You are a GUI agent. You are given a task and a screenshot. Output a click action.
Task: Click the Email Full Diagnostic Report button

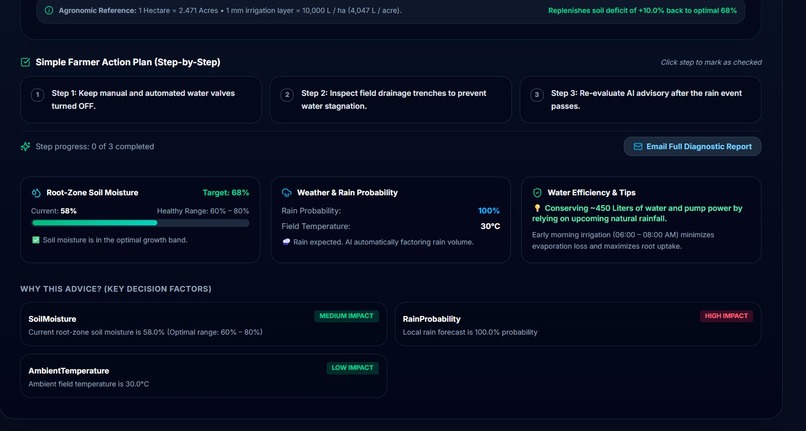point(692,147)
